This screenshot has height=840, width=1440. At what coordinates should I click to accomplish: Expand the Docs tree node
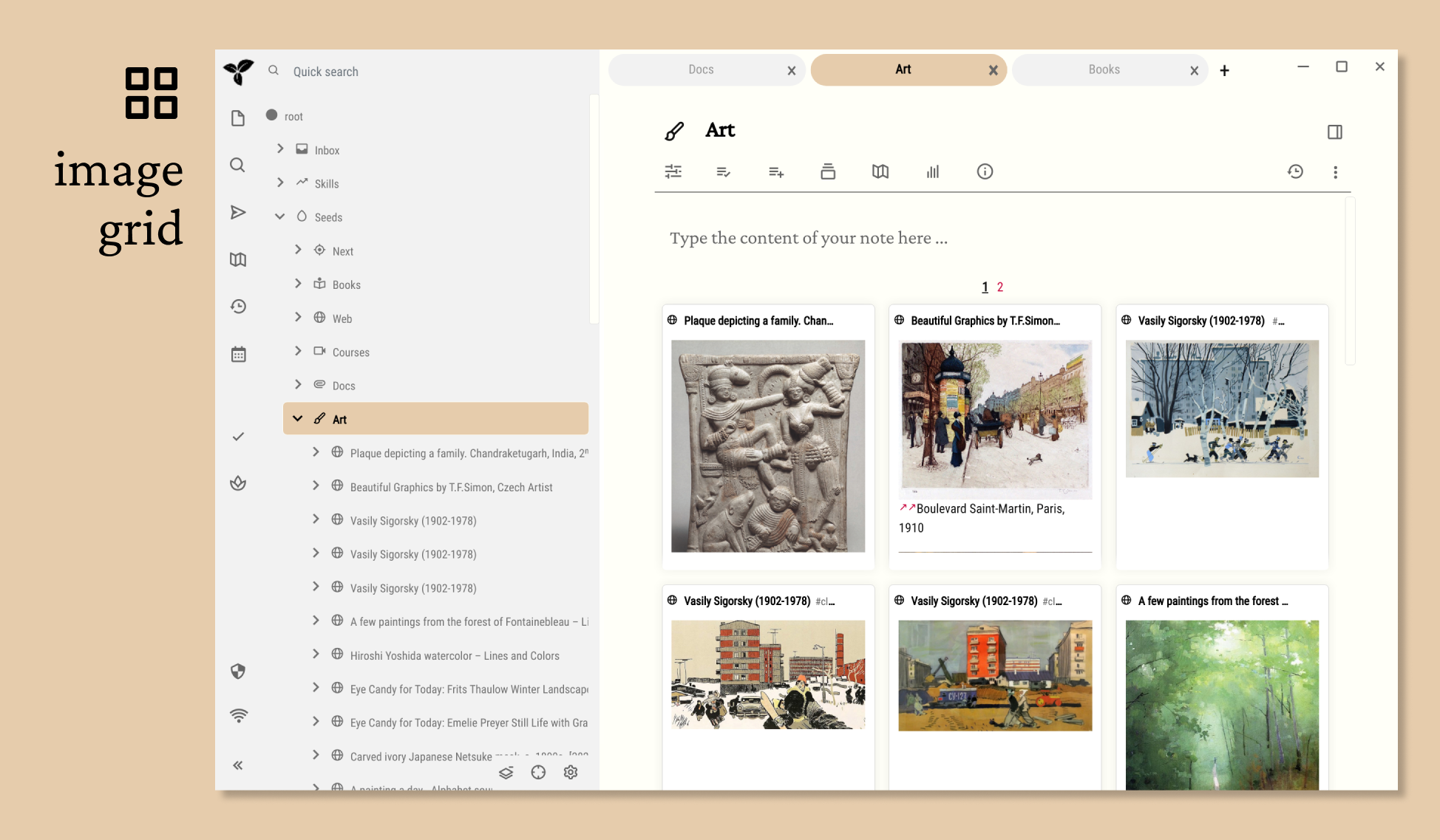click(x=298, y=385)
